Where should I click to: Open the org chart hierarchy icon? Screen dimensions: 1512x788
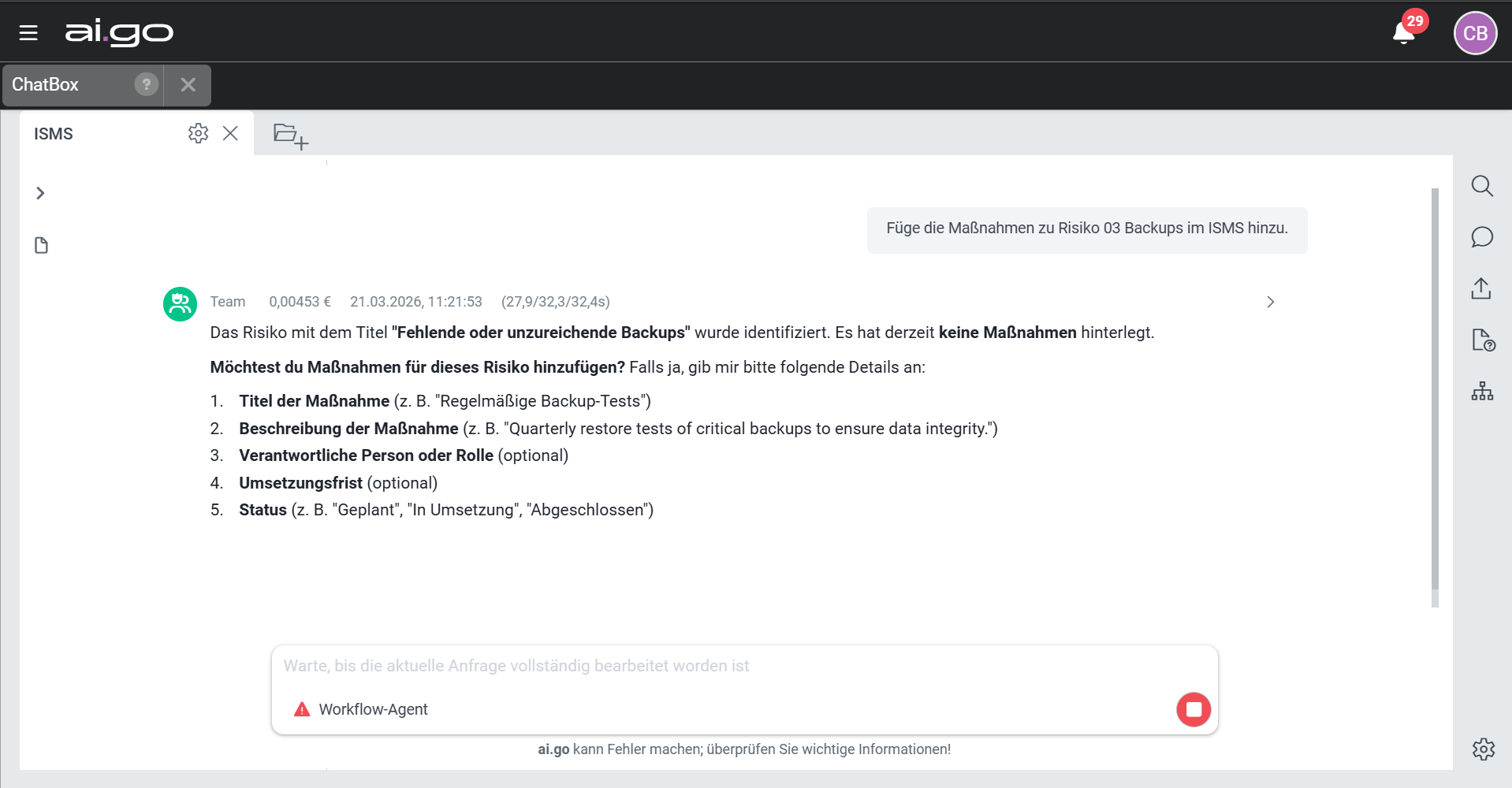(x=1482, y=391)
